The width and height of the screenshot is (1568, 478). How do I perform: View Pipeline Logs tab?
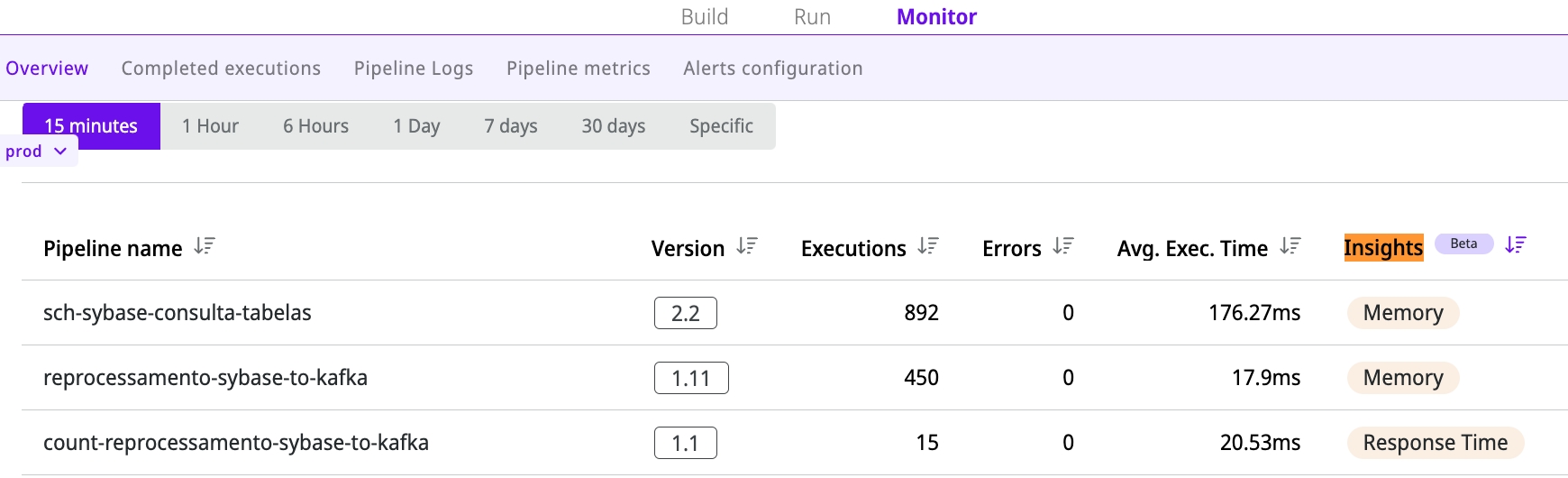point(414,69)
